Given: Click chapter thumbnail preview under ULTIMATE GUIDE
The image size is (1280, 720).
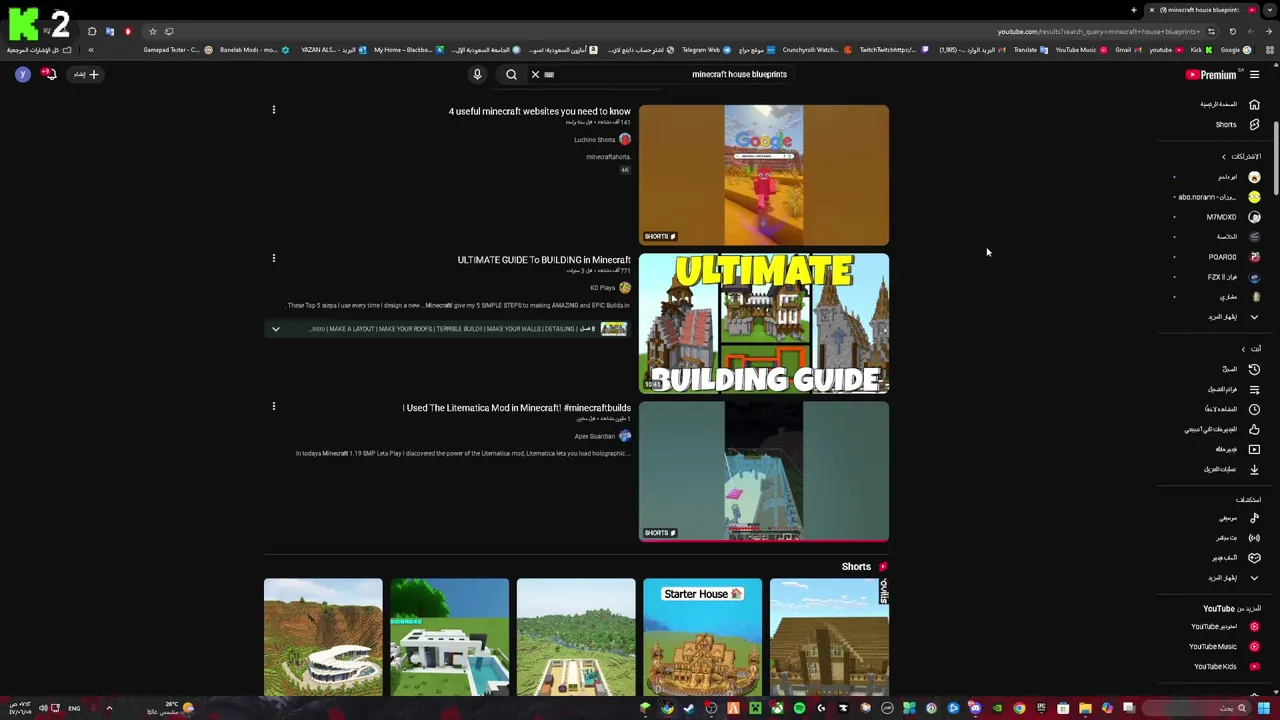Looking at the screenshot, I should click(x=613, y=329).
